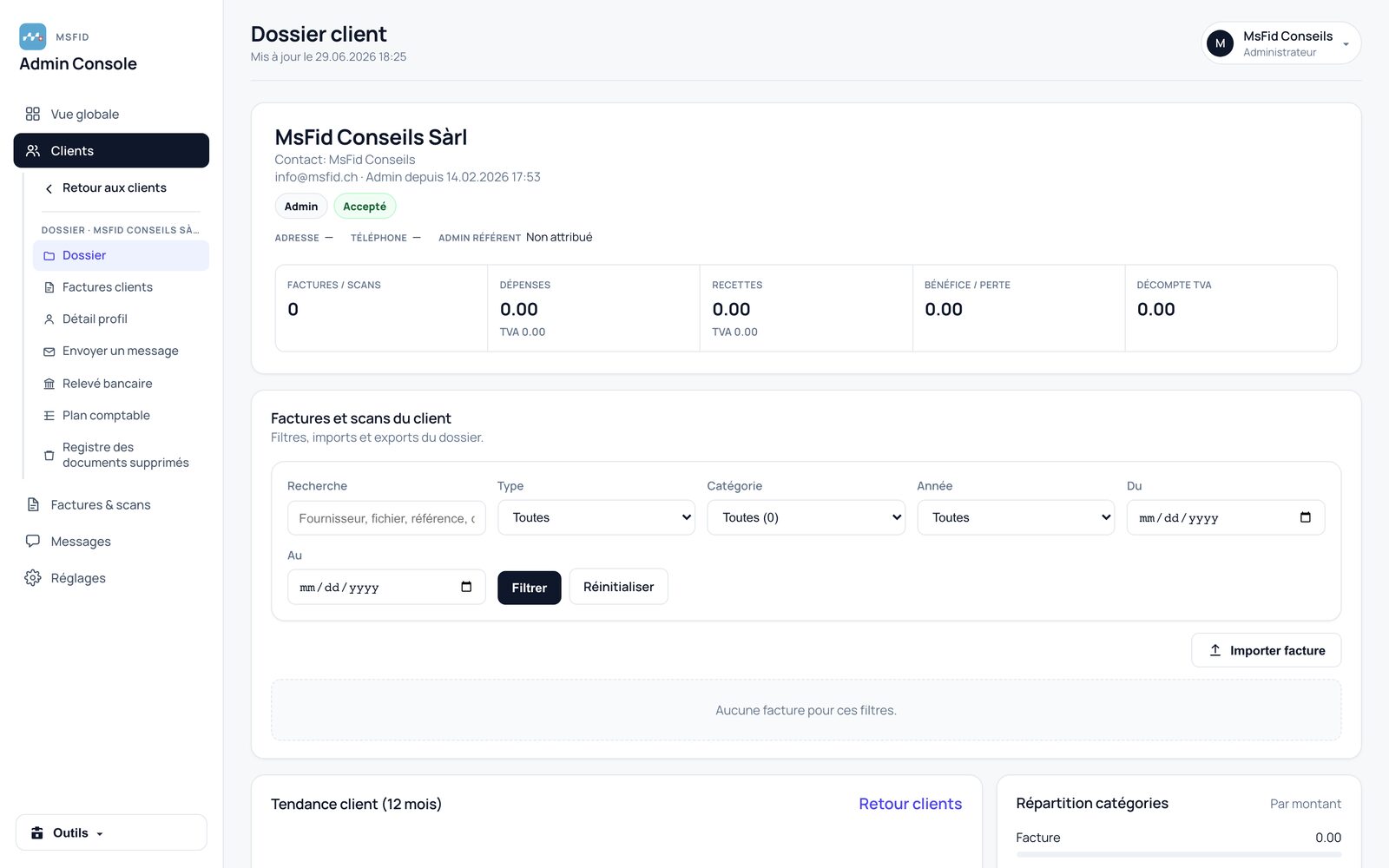Viewport: 1389px width, 868px height.
Task: Click the Relevé bancaire bank icon
Action: (49, 384)
